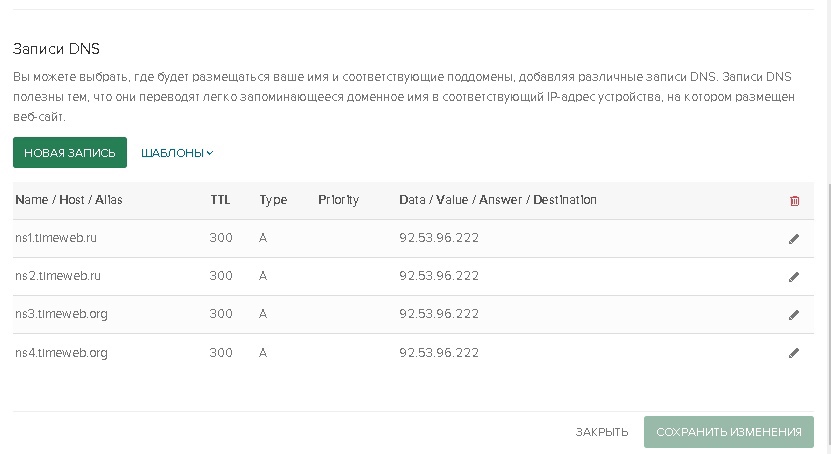
Task: Click the Name / Host / Alias column header
Action: 68,200
